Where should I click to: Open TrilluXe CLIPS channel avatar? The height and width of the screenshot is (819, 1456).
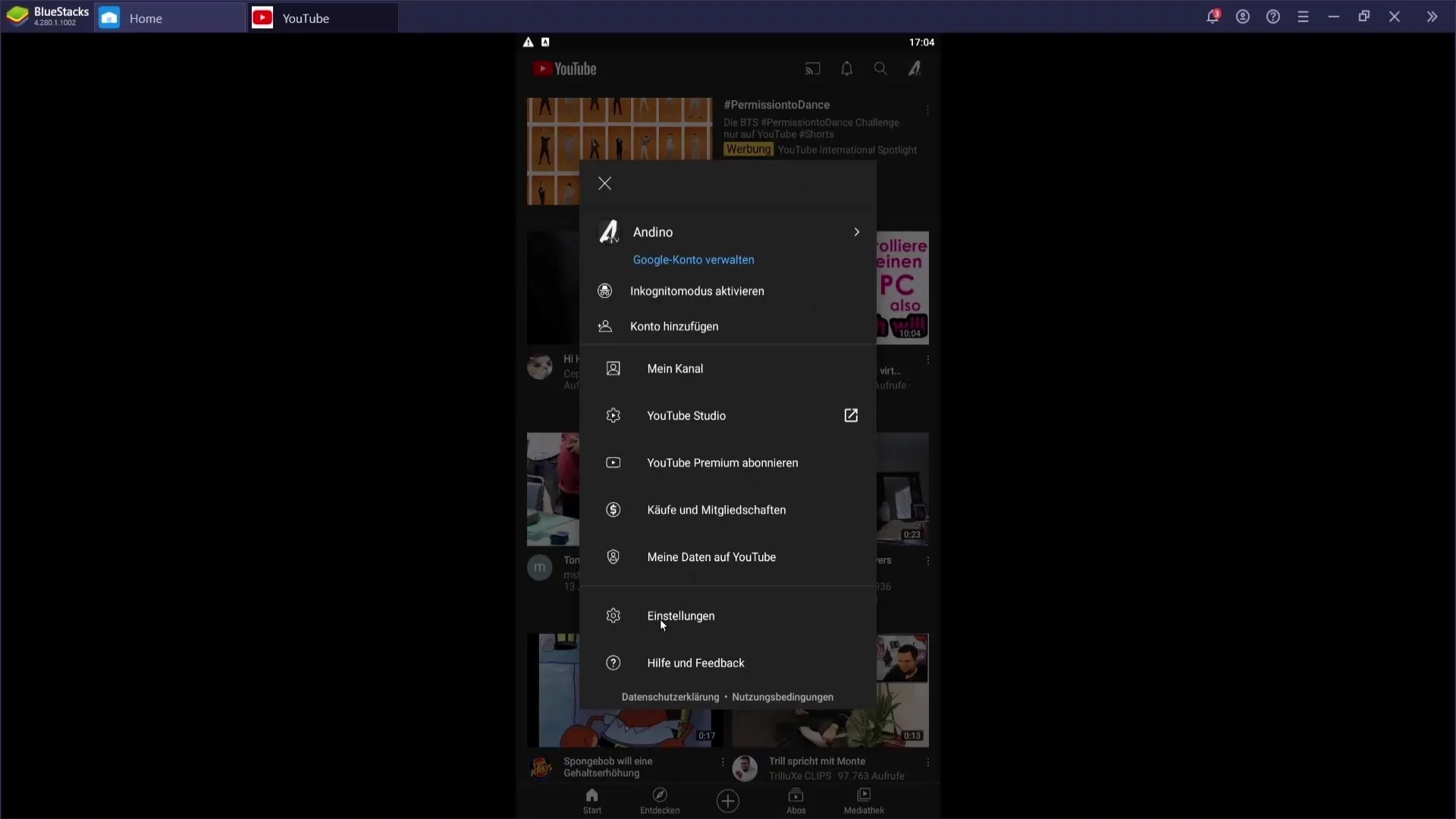click(x=745, y=768)
